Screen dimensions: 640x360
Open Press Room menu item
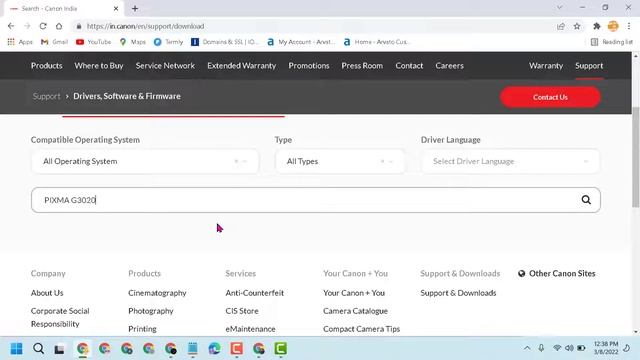pos(362,65)
